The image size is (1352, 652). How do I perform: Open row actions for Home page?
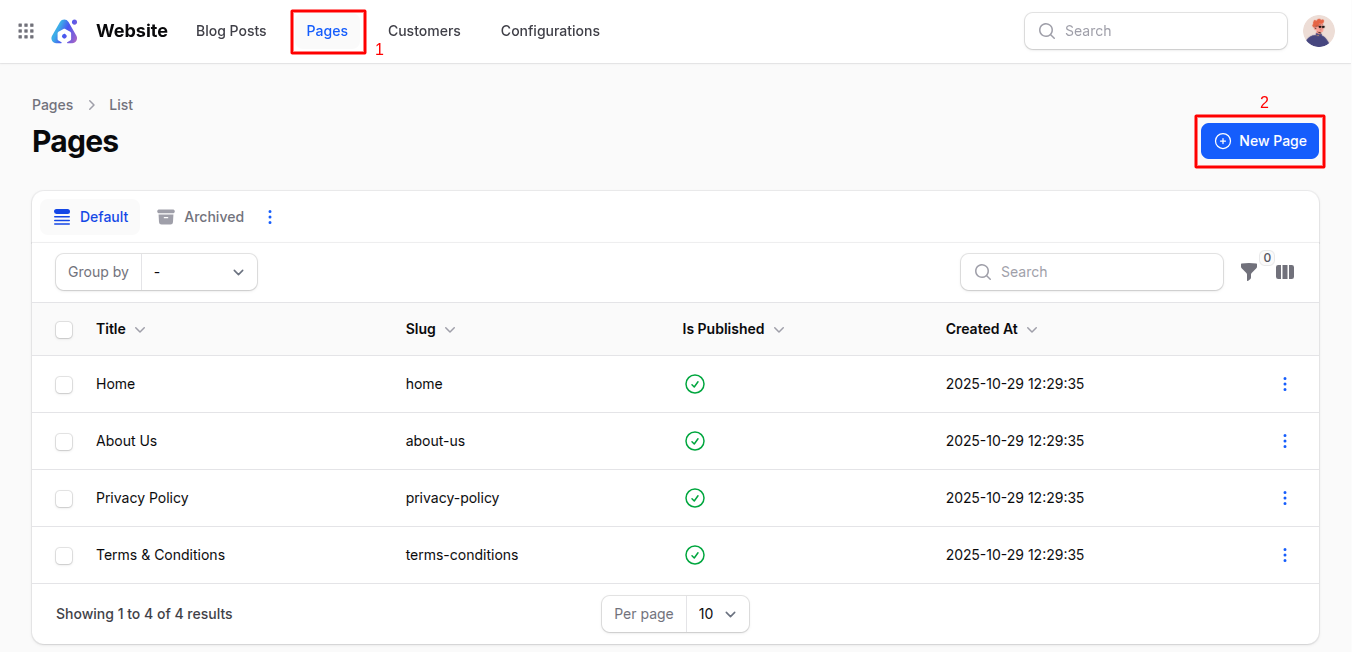tap(1285, 384)
